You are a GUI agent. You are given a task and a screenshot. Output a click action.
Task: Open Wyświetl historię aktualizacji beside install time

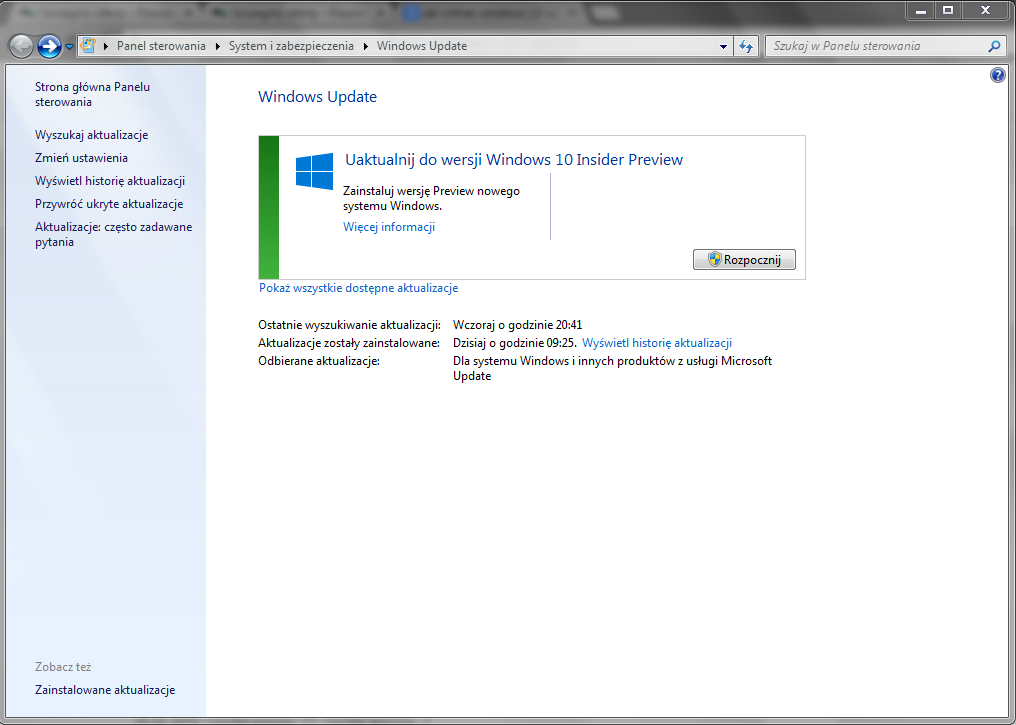point(657,343)
